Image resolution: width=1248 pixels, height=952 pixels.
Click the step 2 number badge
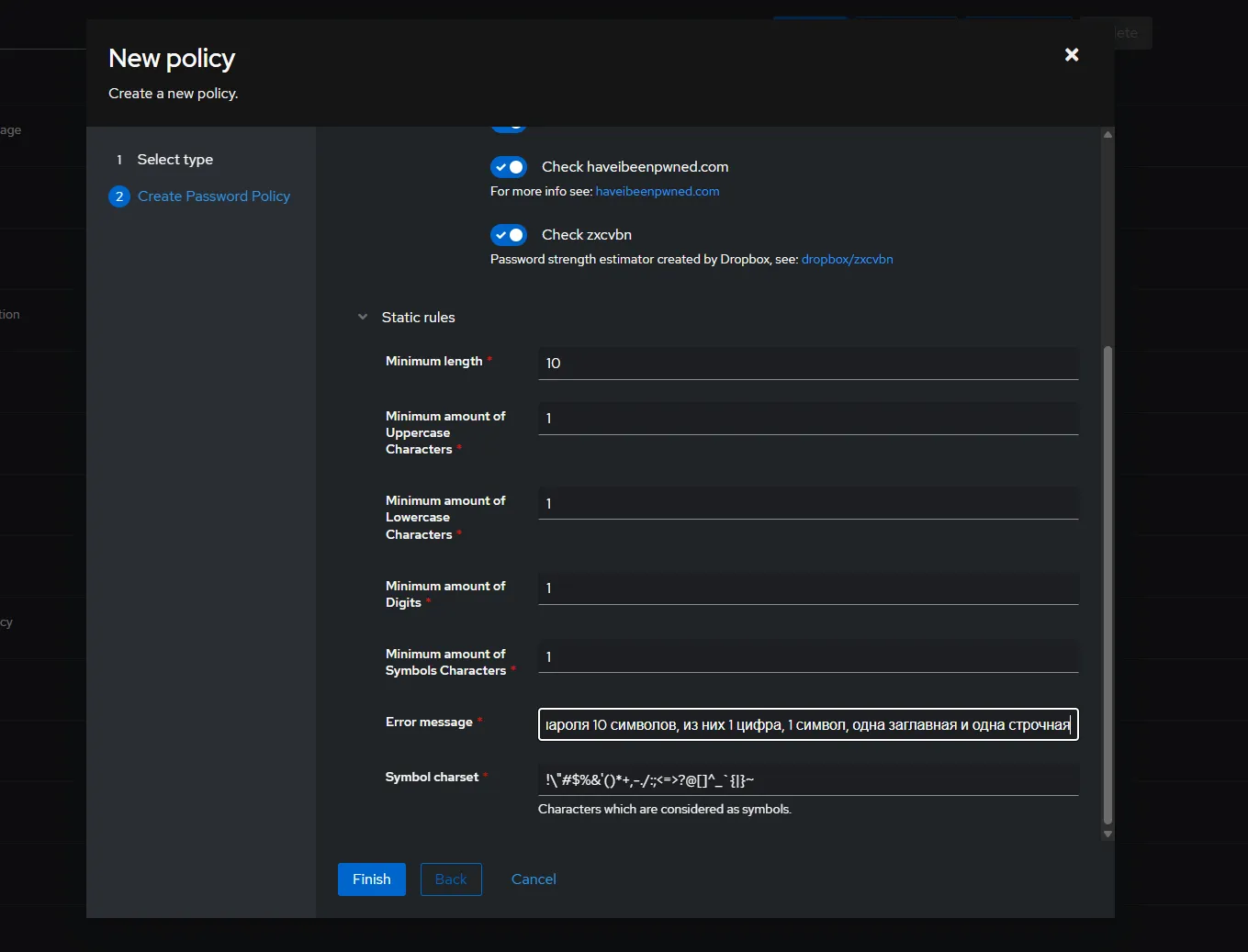tap(119, 196)
